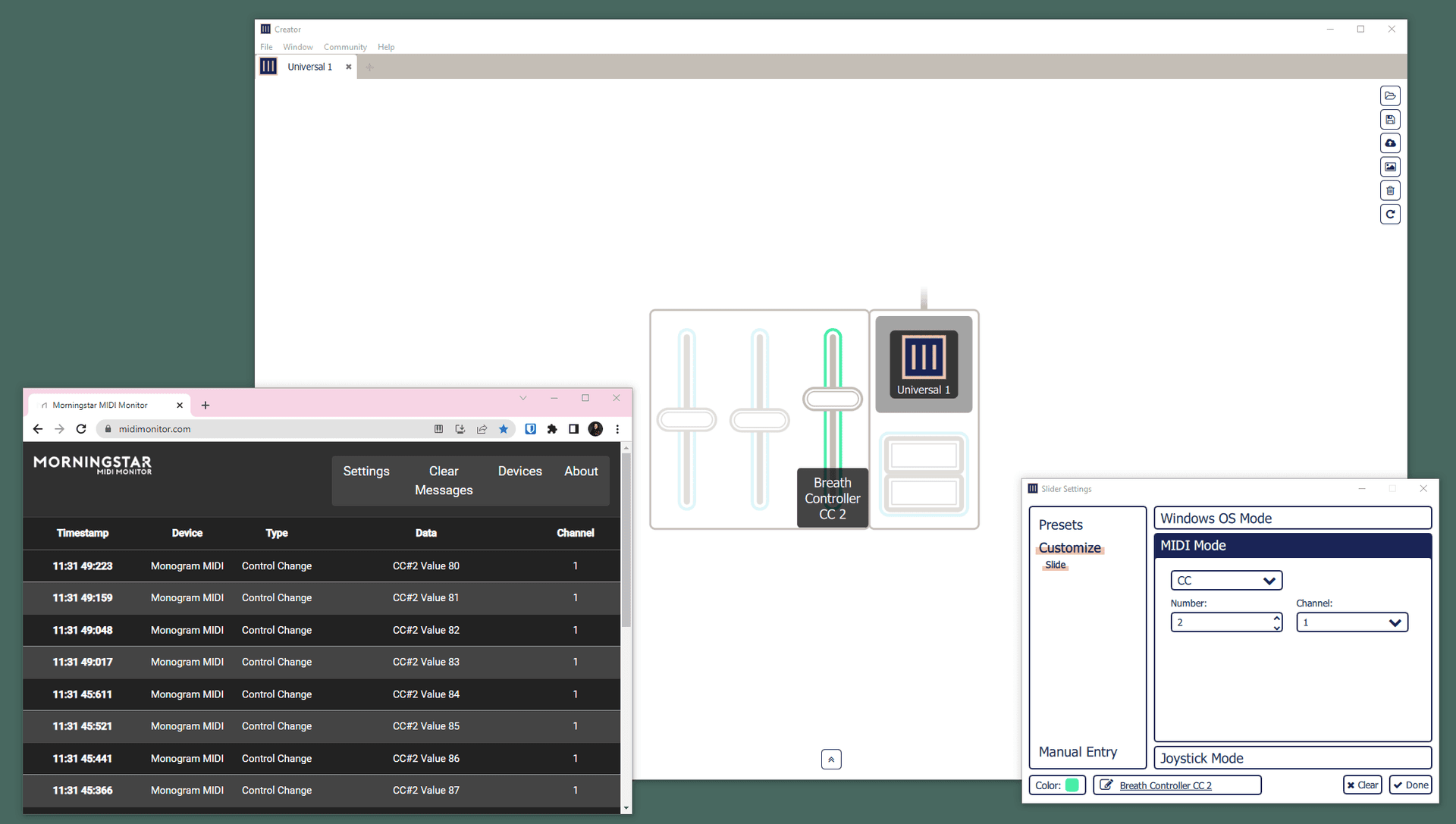
Task: Expand the Joystick Mode section
Action: point(1292,758)
